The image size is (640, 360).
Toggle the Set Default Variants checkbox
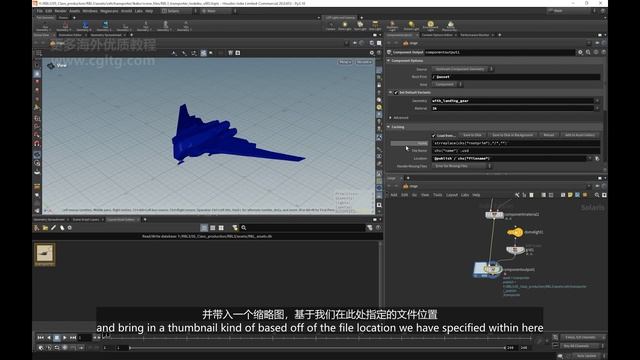[396, 93]
